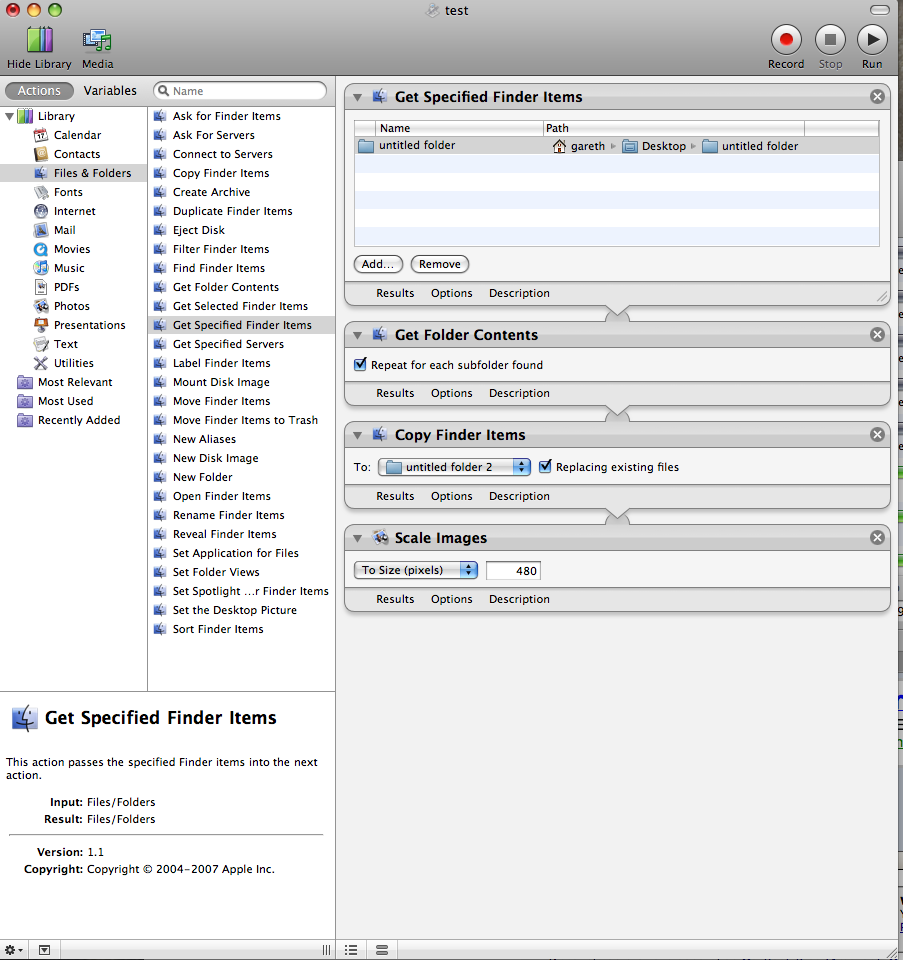Select the Music library category
The height and width of the screenshot is (960, 903).
coord(69,268)
